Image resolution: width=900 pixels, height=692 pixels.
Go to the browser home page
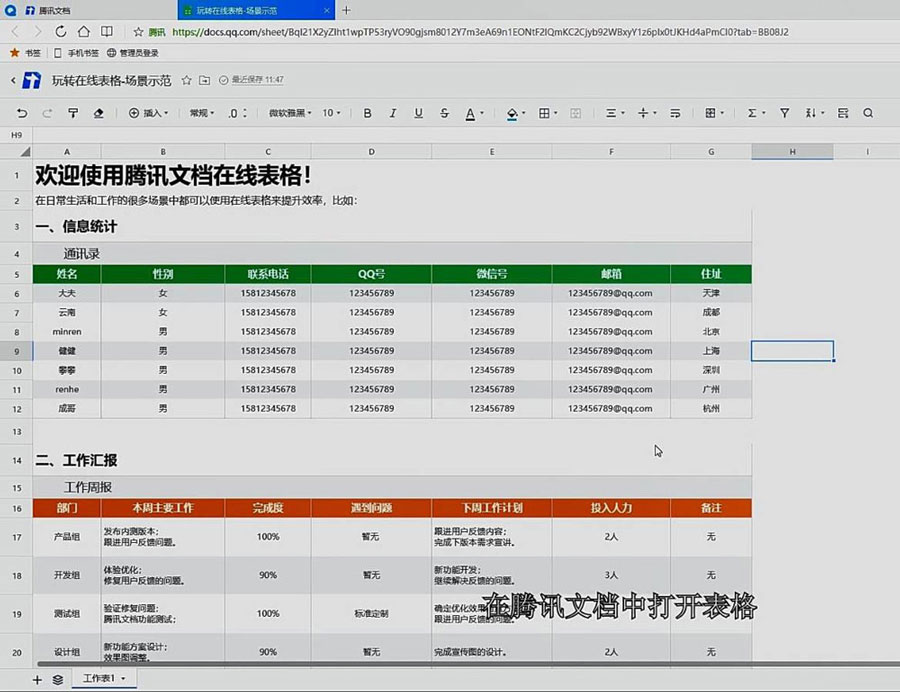84,32
